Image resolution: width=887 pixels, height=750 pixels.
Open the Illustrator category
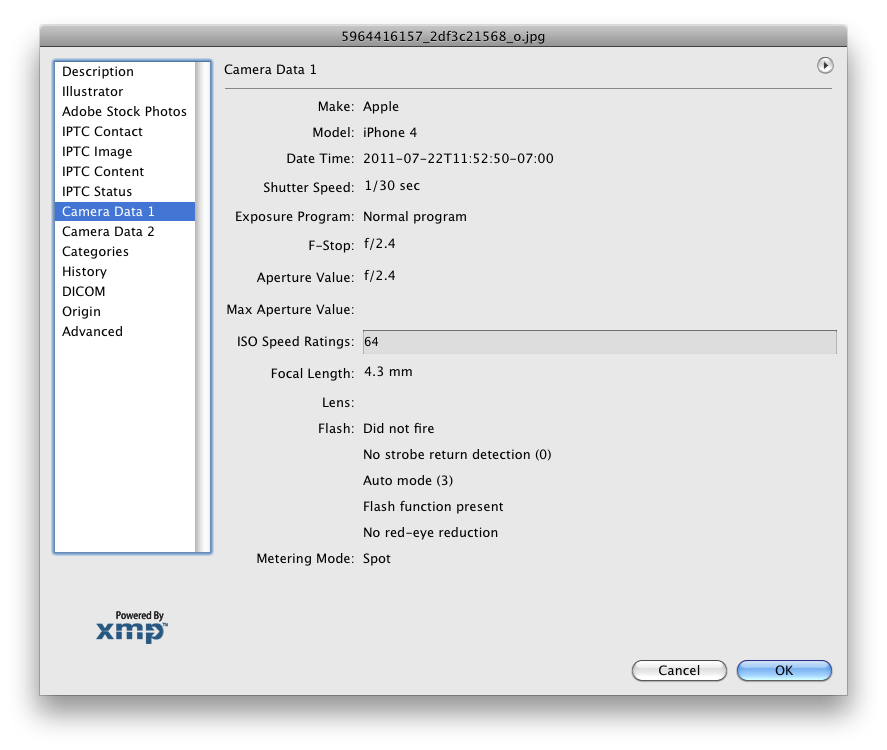(125, 92)
